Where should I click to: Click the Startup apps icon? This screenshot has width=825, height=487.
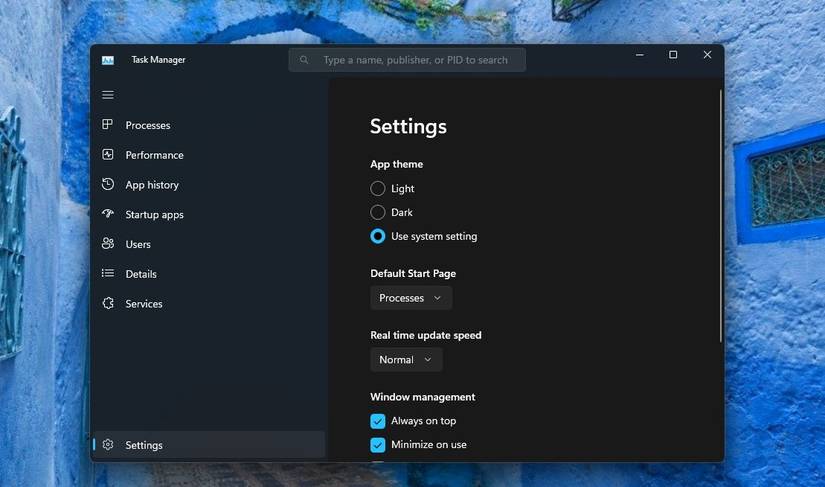pyautogui.click(x=108, y=214)
